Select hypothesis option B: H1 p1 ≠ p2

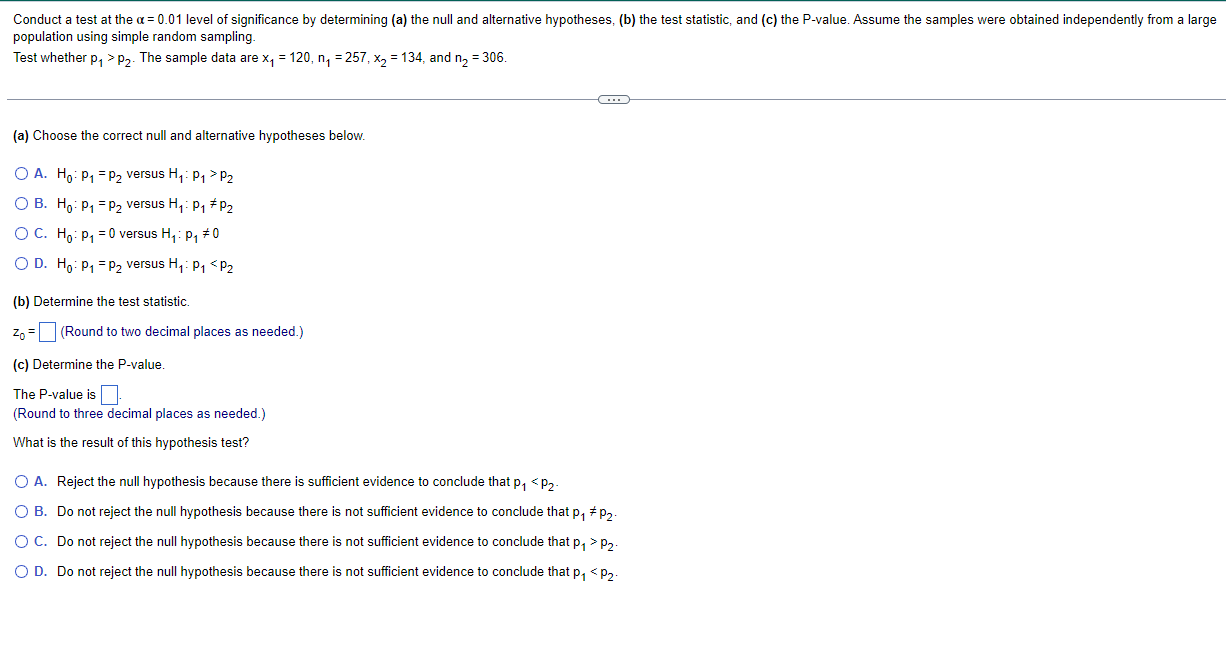(x=23, y=204)
